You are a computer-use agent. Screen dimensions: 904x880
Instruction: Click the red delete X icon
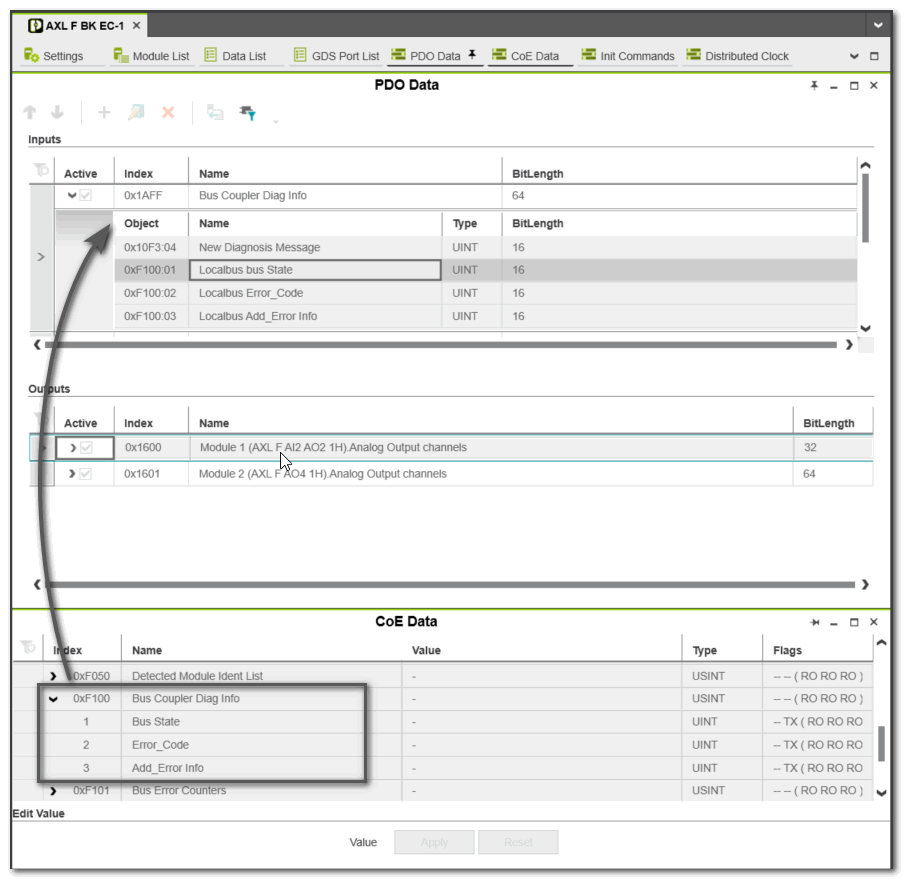pos(168,113)
